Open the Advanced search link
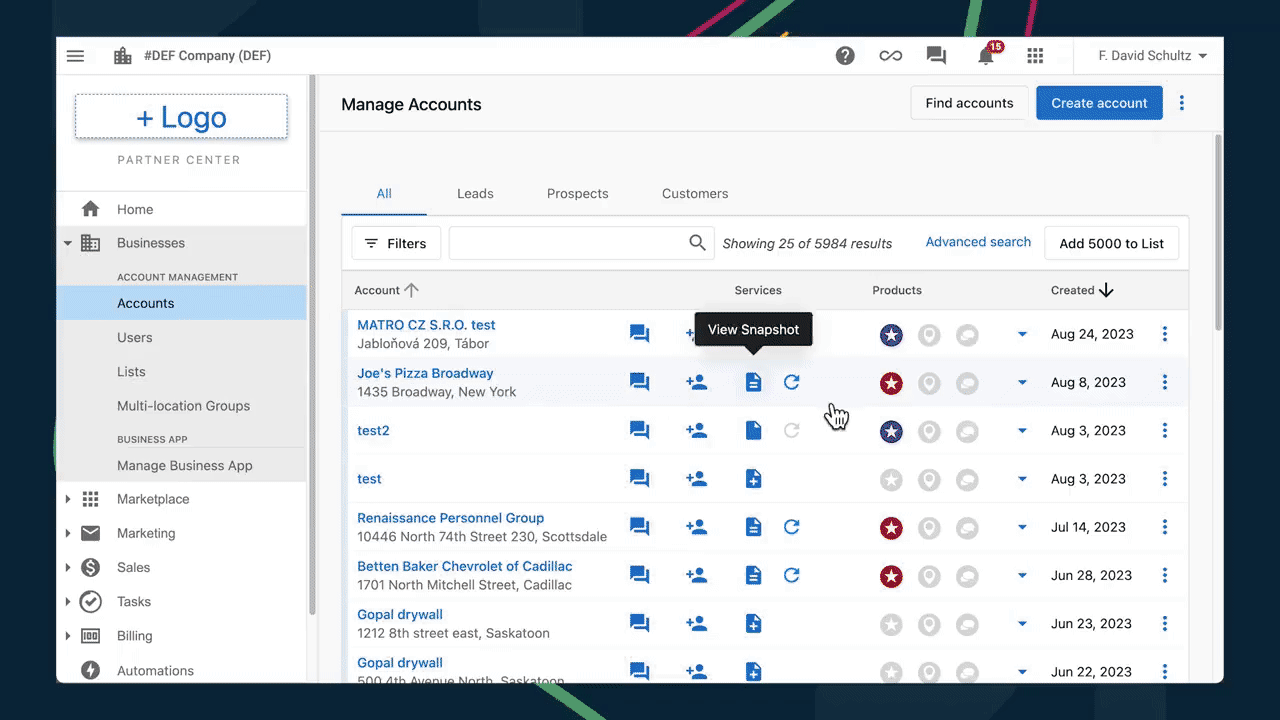The width and height of the screenshot is (1280, 720). point(978,242)
